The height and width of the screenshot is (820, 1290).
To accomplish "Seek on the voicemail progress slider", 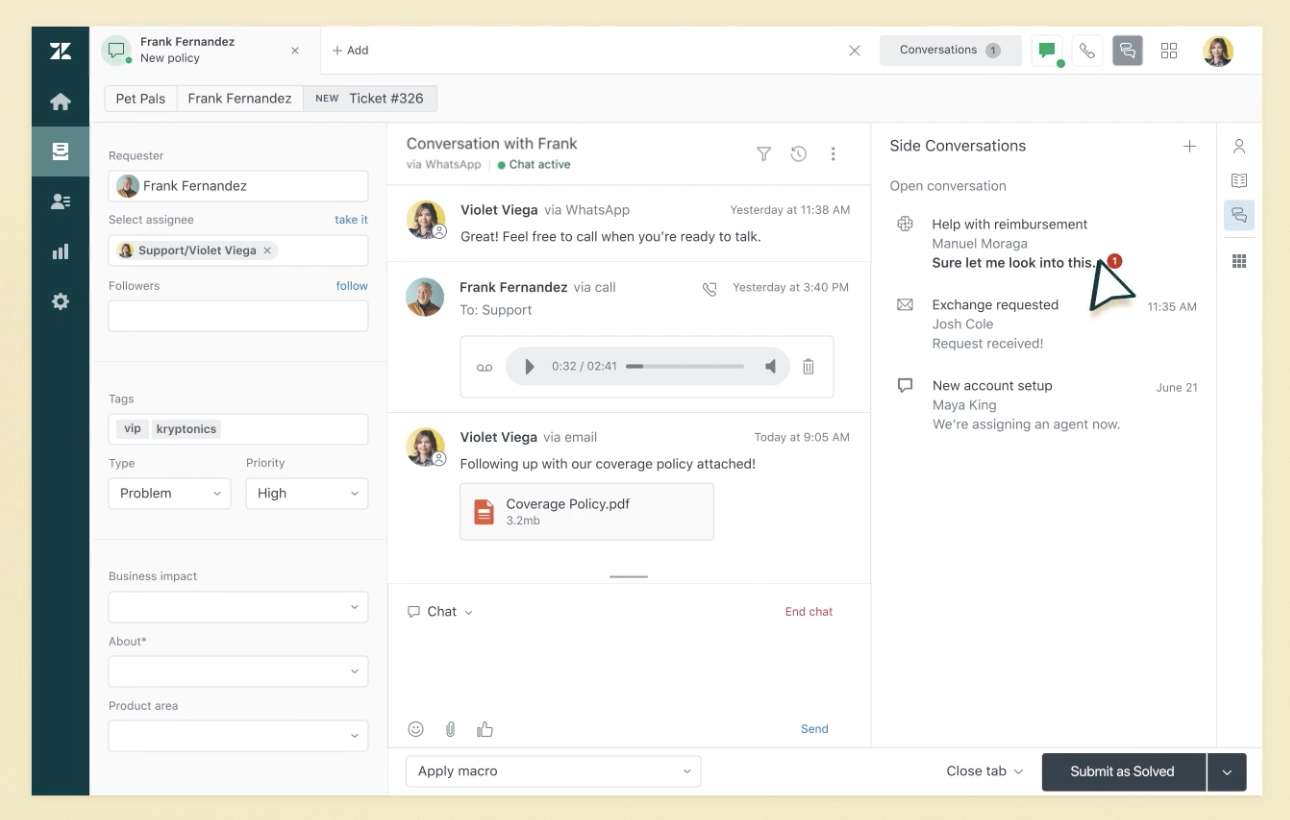I will click(x=685, y=367).
